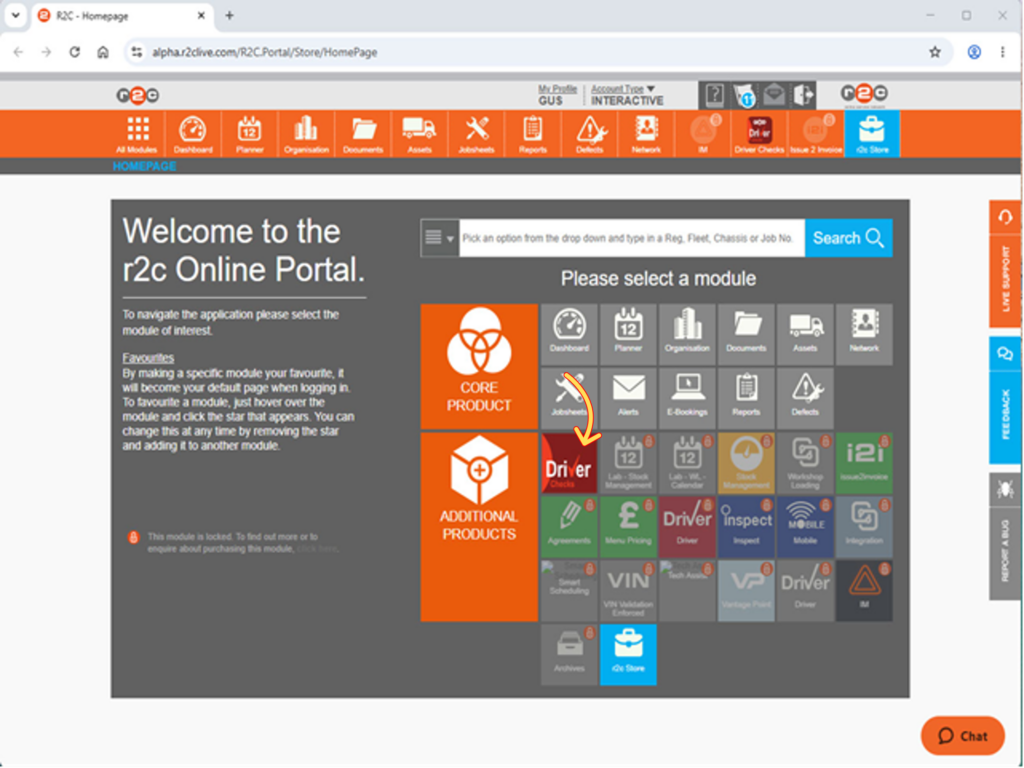The width and height of the screenshot is (1024, 768).
Task: Open Assets in the orange navigation bar
Action: [419, 134]
